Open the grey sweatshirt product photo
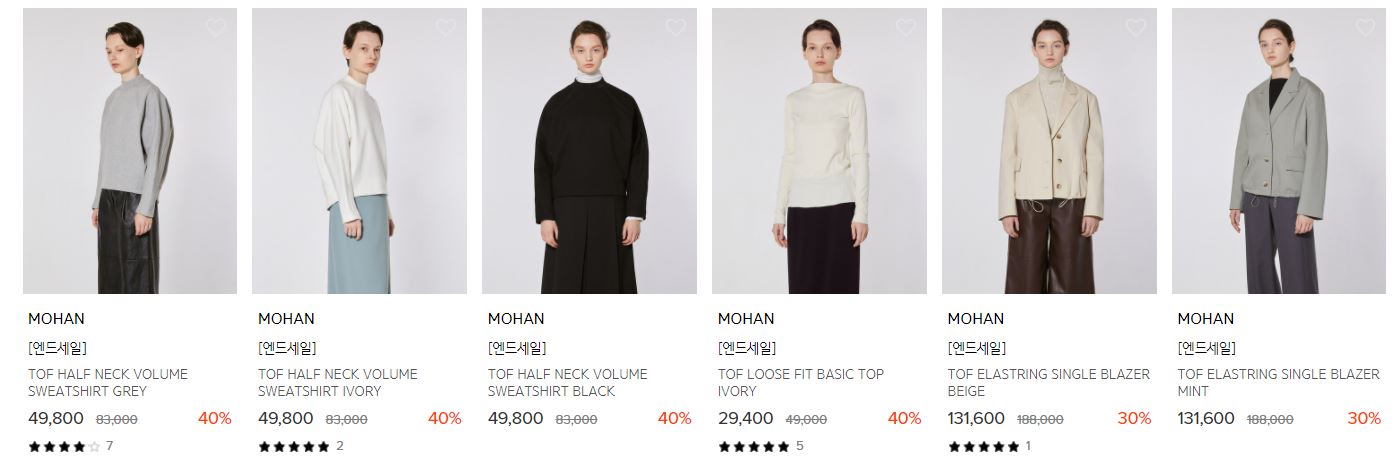This screenshot has height=469, width=1396. 130,151
